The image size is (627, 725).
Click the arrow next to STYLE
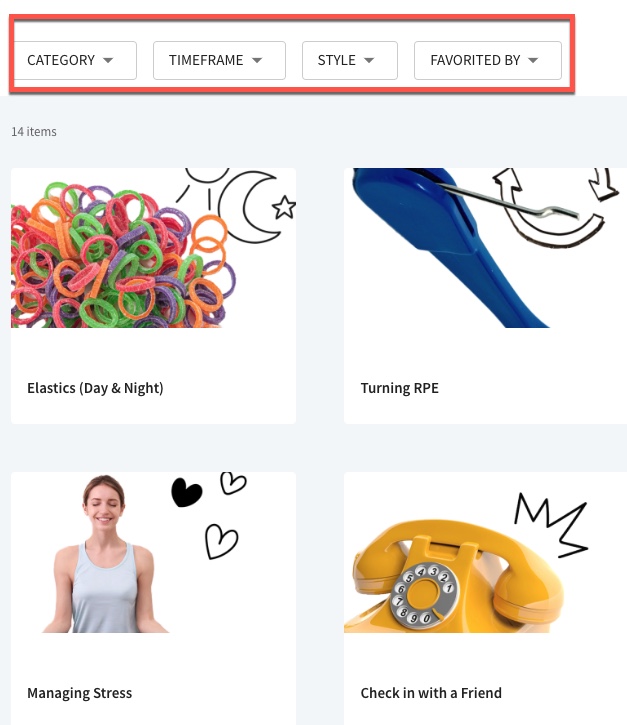(369, 60)
